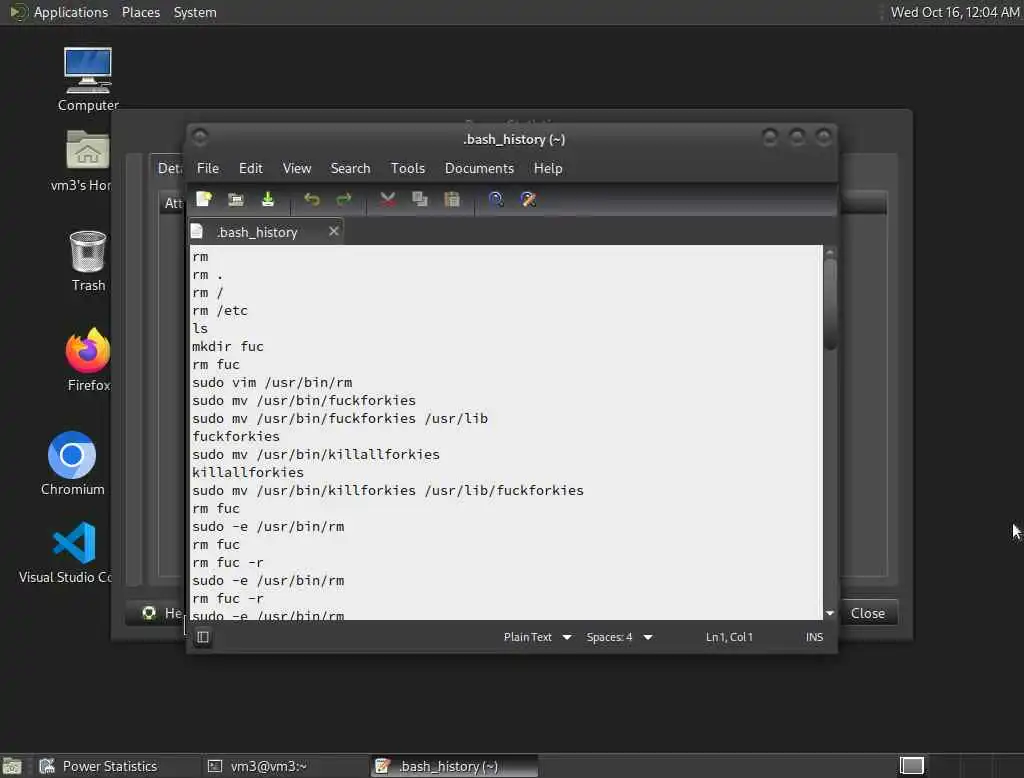Click line 'mkdir fuc' in editor

[x=228, y=346]
